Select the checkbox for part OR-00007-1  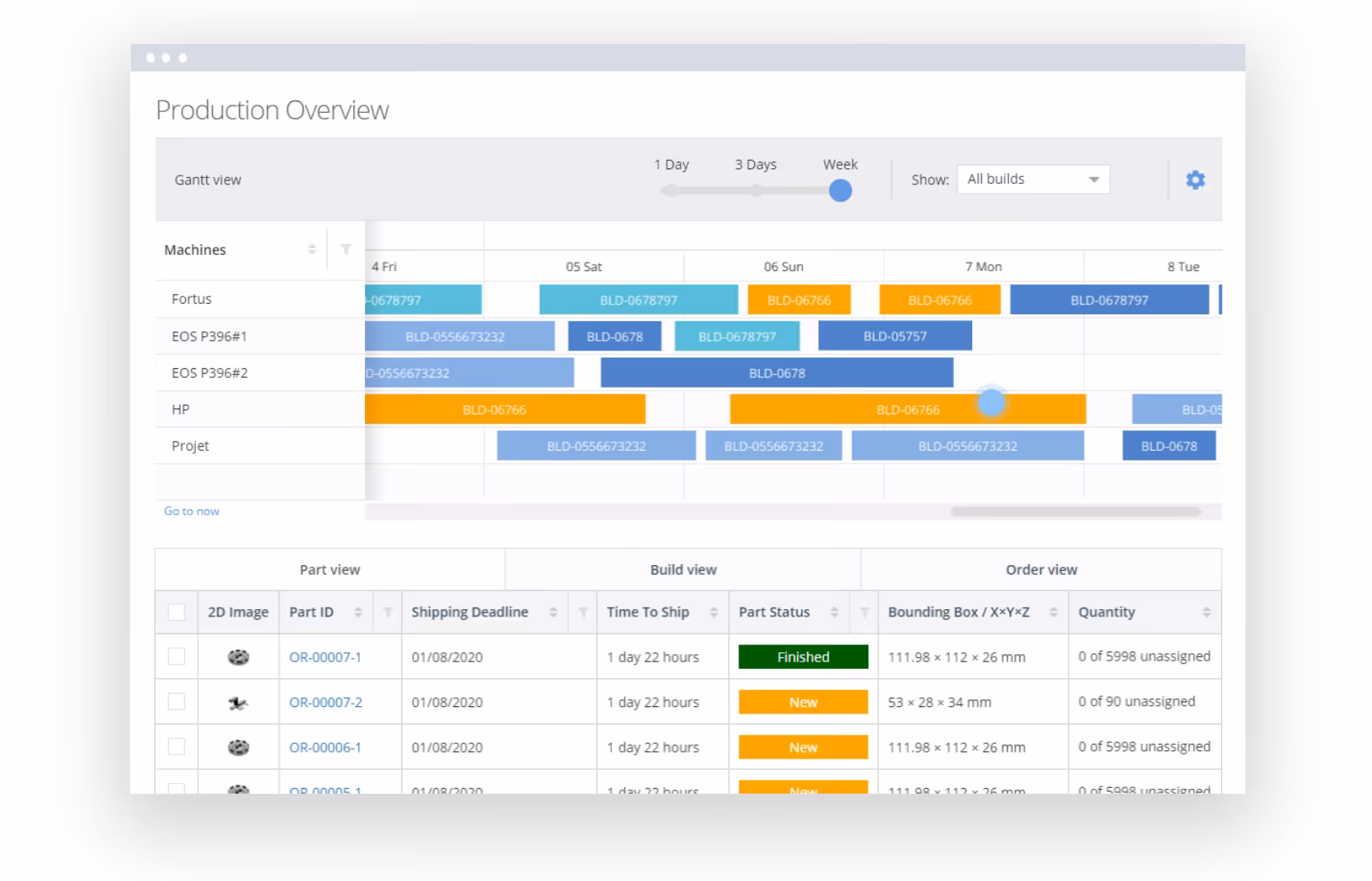(x=176, y=656)
